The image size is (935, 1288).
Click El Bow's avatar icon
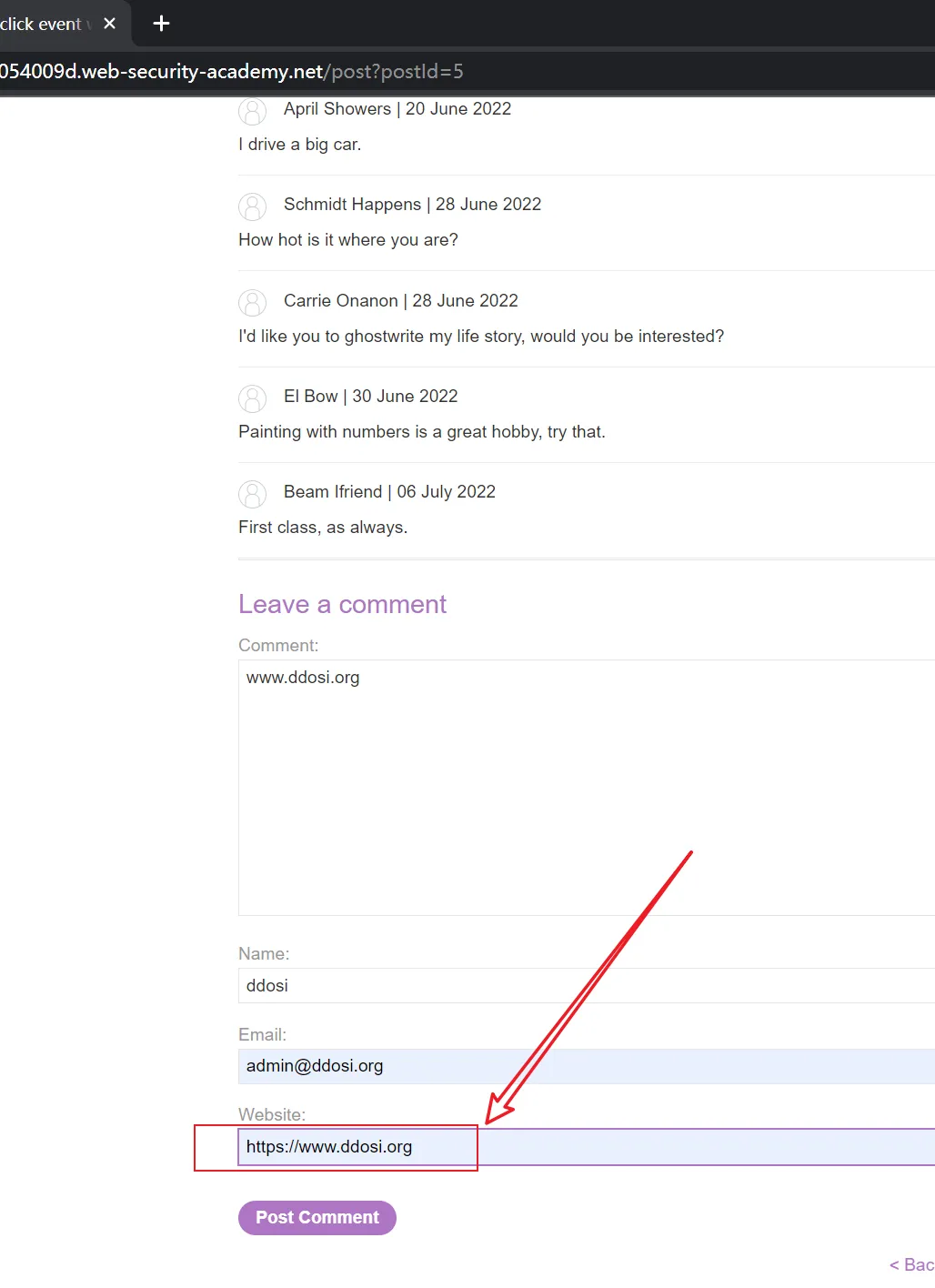252,398
